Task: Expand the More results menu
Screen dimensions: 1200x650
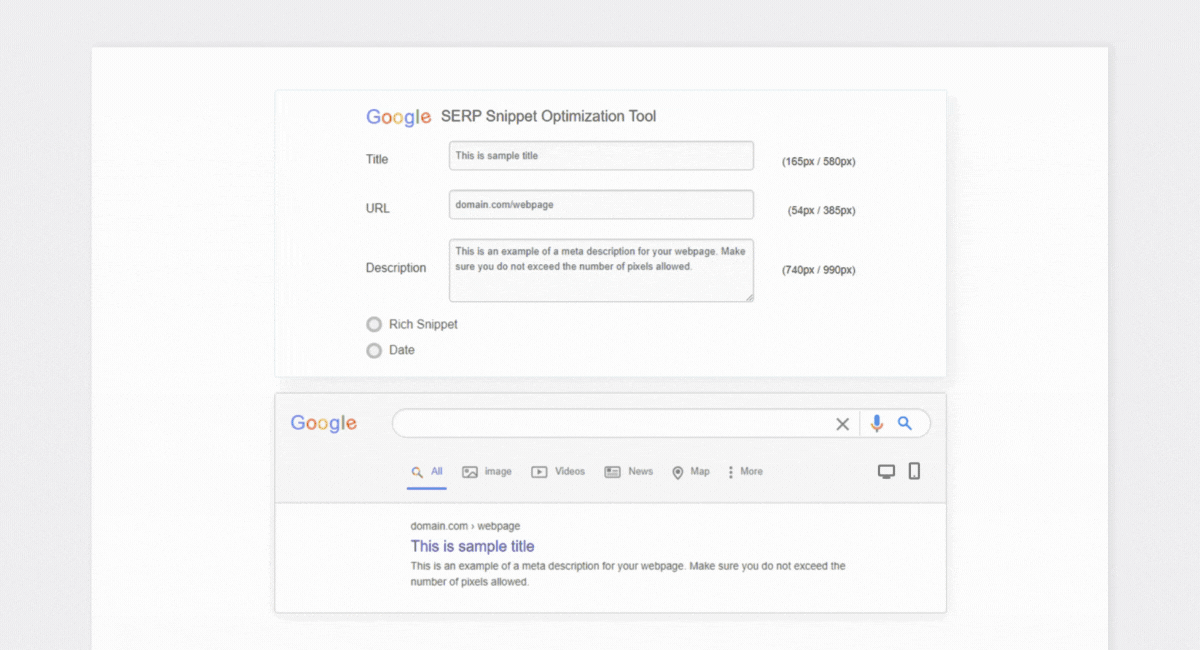Action: (x=745, y=472)
